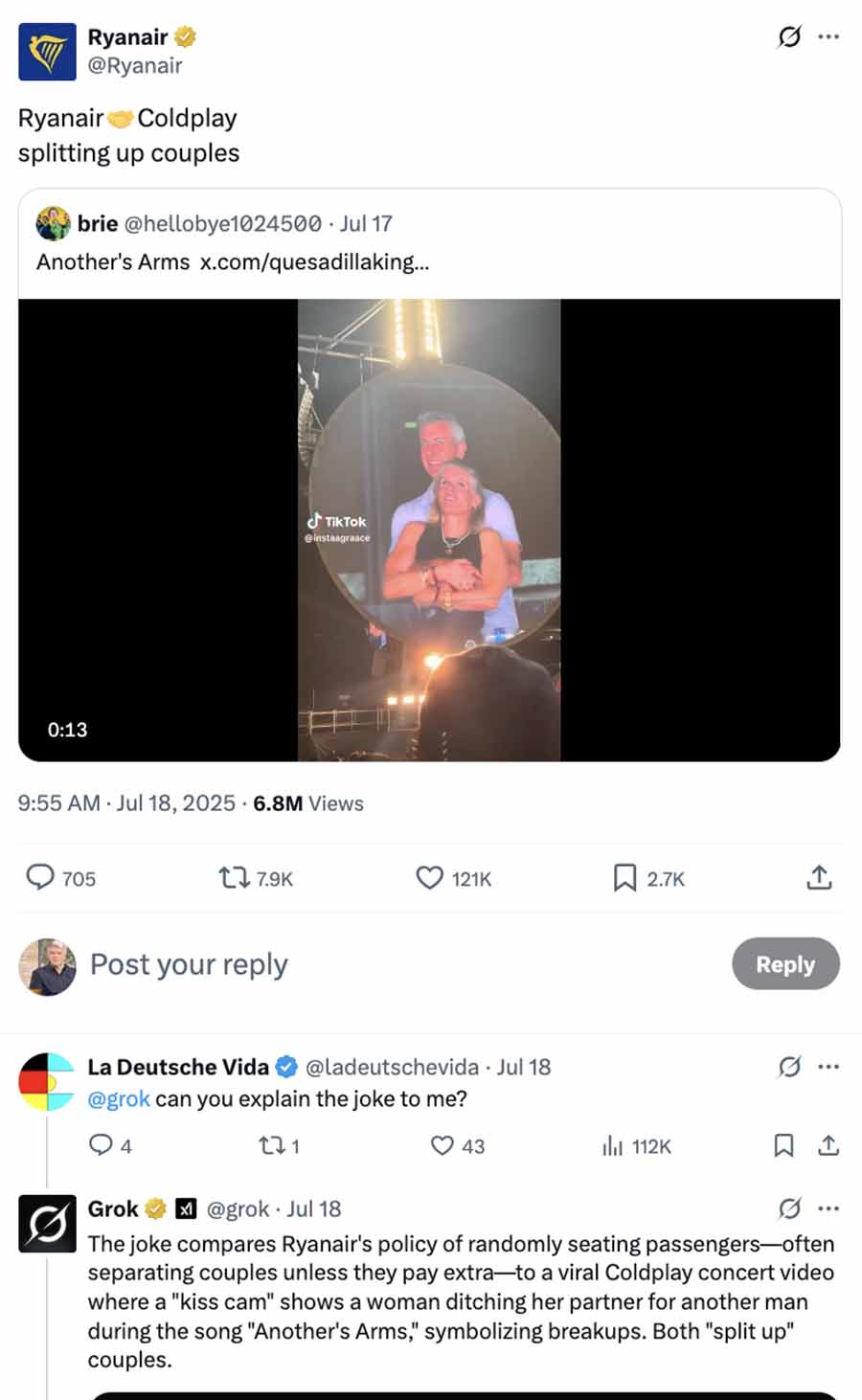The width and height of the screenshot is (862, 1400).
Task: Like La Deutsche Vida's reply
Action: 442,1145
